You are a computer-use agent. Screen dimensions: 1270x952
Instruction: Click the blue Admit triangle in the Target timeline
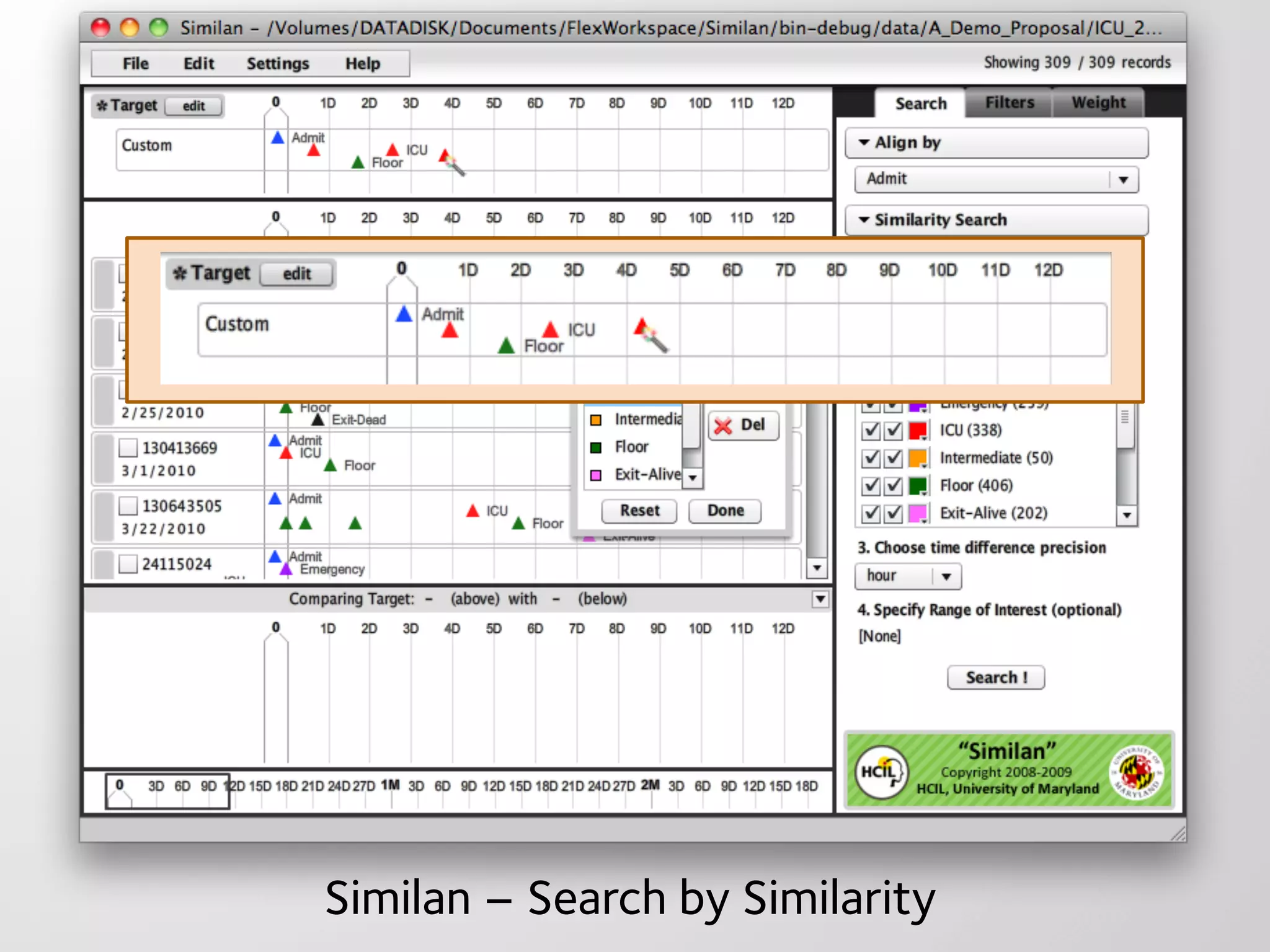pyautogui.click(x=278, y=138)
